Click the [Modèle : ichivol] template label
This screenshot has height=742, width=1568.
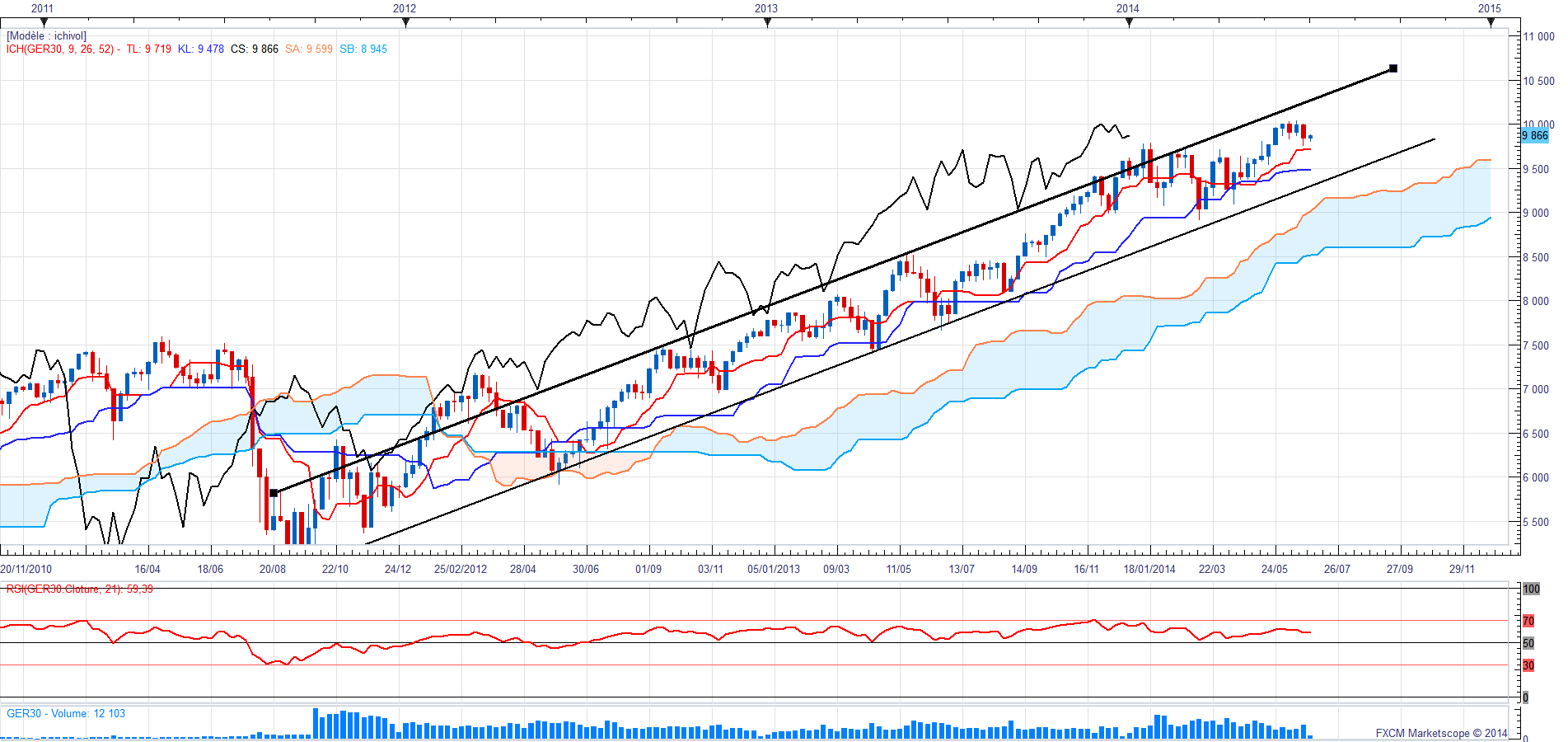pyautogui.click(x=46, y=35)
